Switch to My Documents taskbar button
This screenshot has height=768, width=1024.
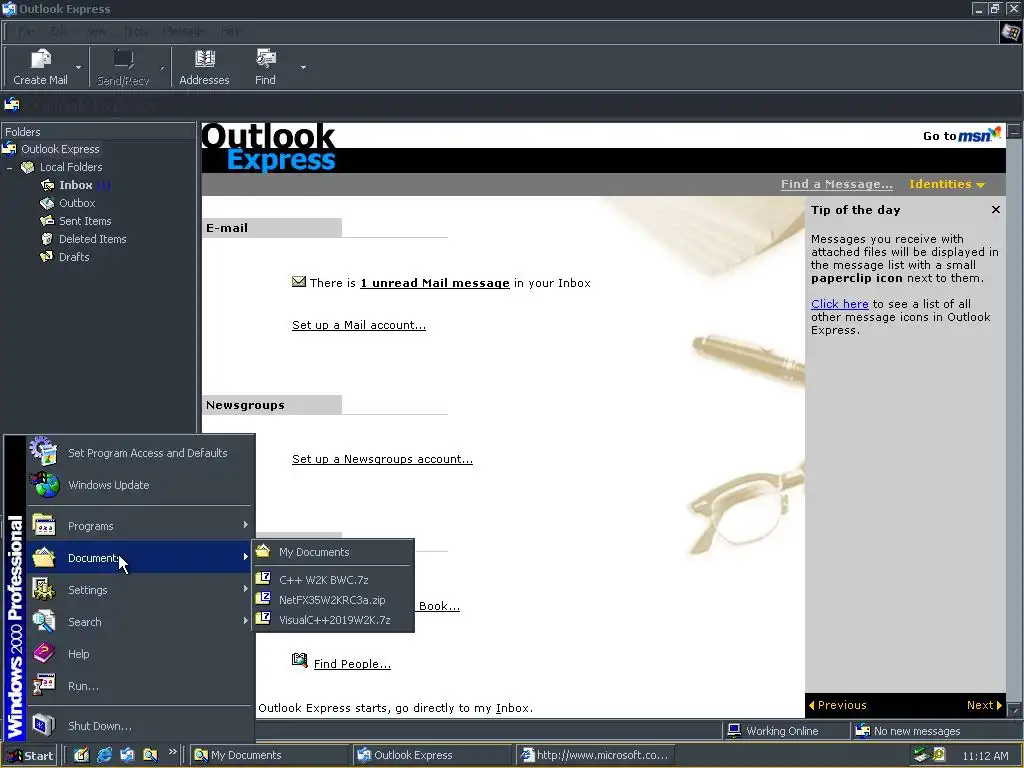(x=270, y=755)
